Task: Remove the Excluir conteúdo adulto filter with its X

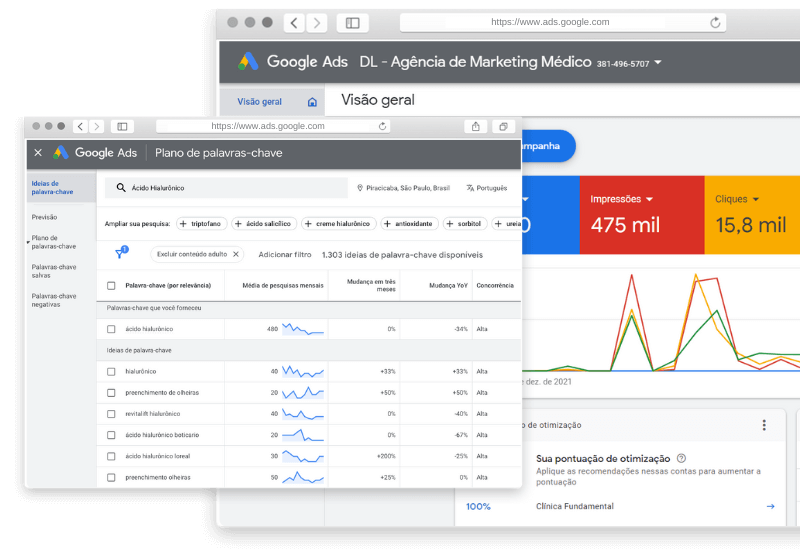Action: point(236,254)
